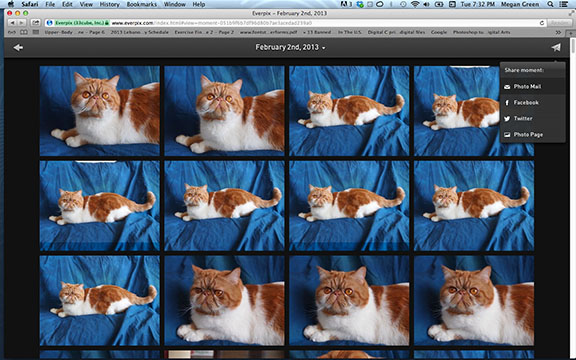Click Safari's share toolbar button

click(x=36, y=23)
